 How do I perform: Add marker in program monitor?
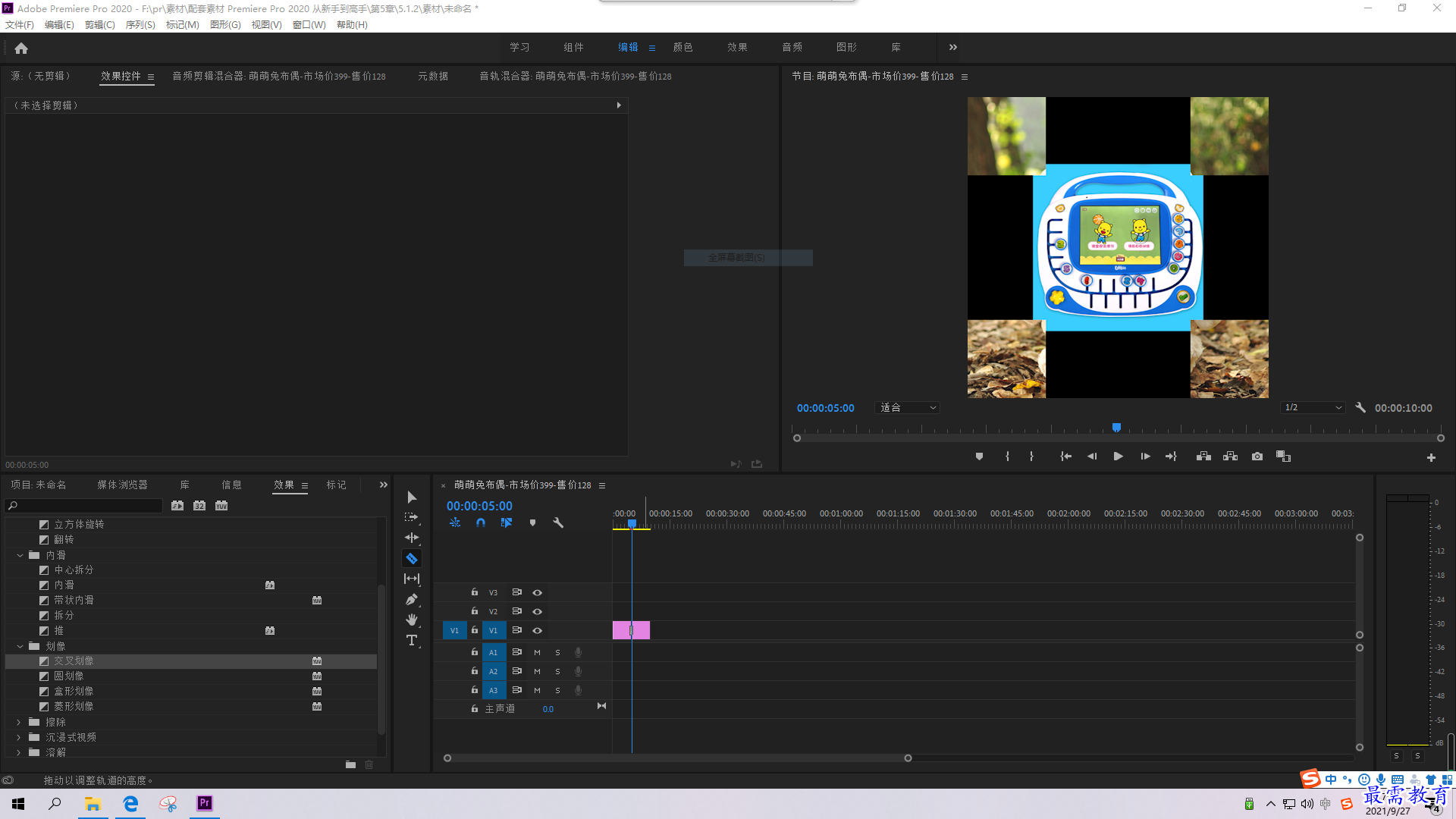[x=979, y=457]
